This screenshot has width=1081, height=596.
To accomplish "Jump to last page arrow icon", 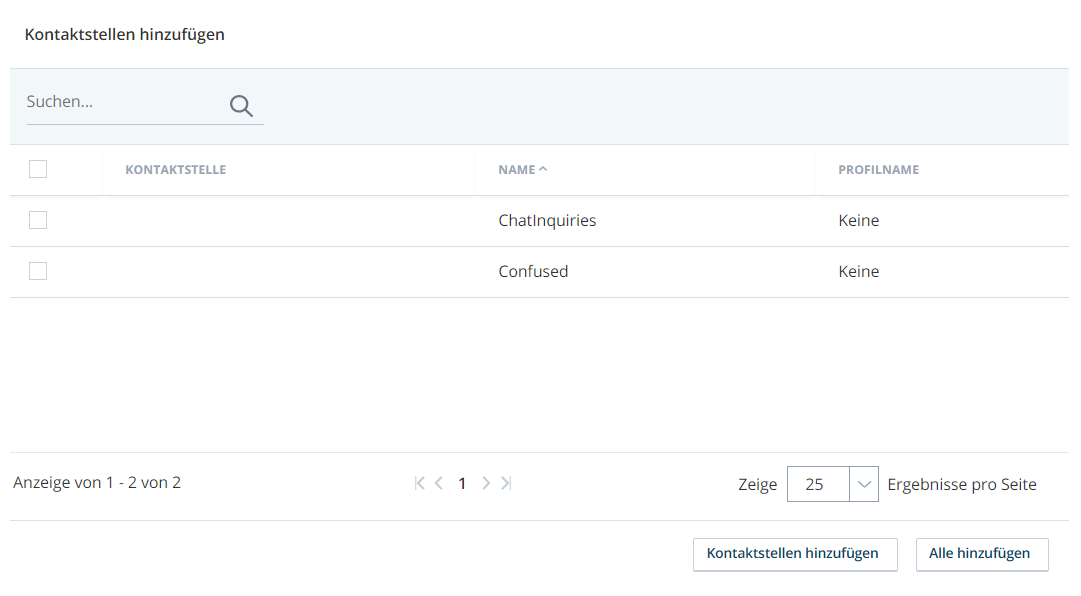I will (x=506, y=483).
